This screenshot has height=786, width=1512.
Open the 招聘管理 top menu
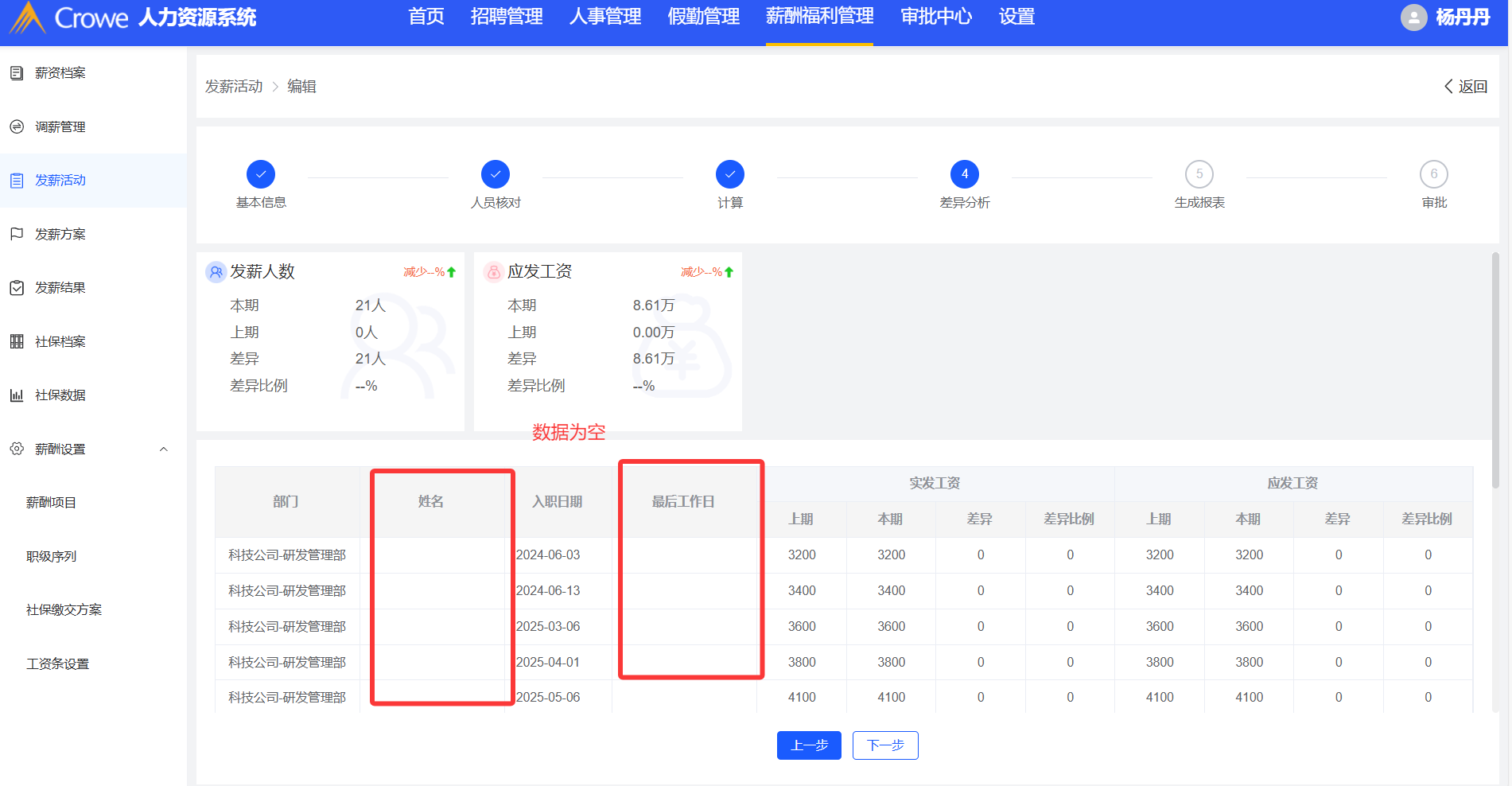click(507, 17)
